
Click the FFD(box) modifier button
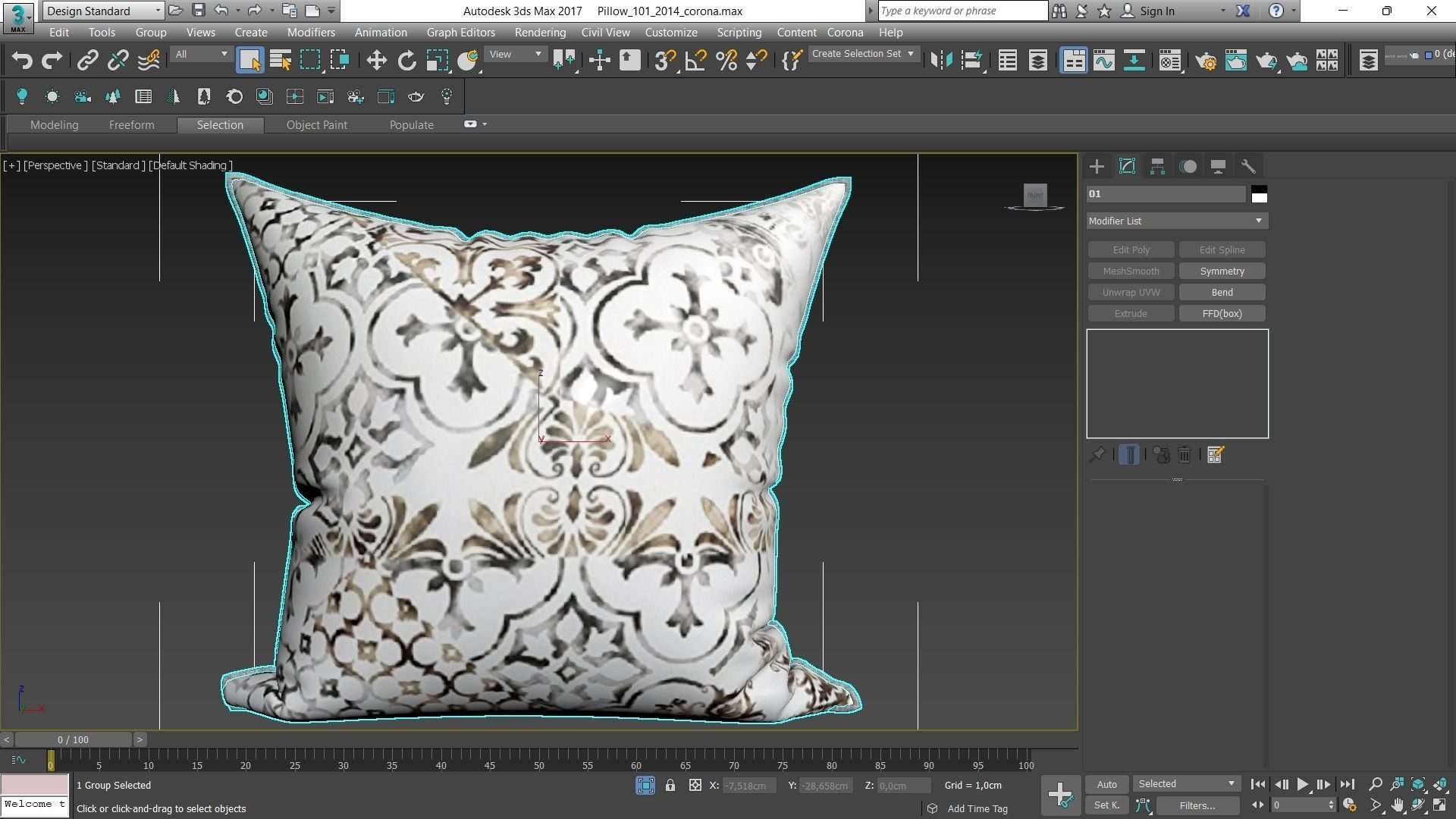click(1222, 314)
